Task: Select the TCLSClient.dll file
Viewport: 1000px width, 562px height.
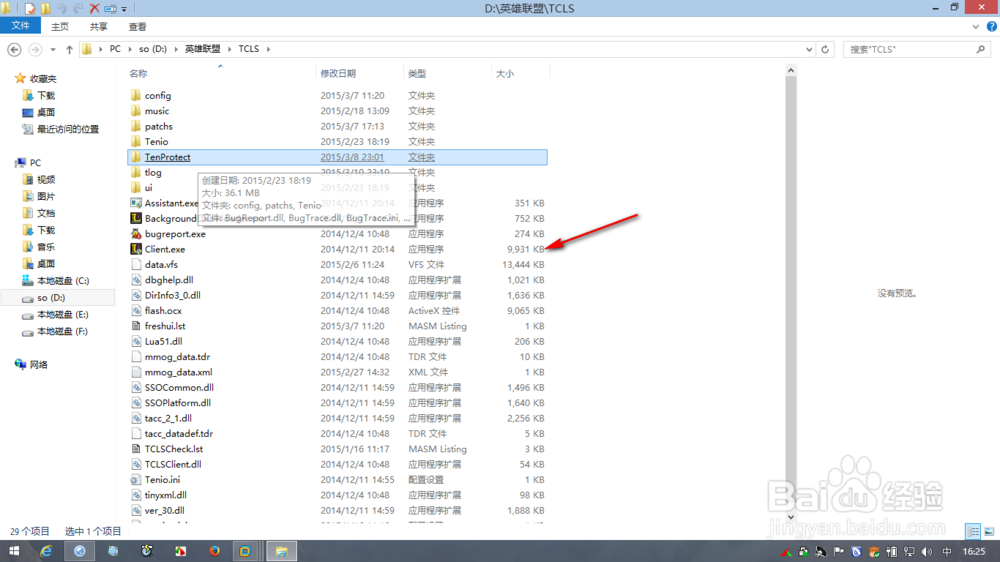Action: pyautogui.click(x=173, y=464)
